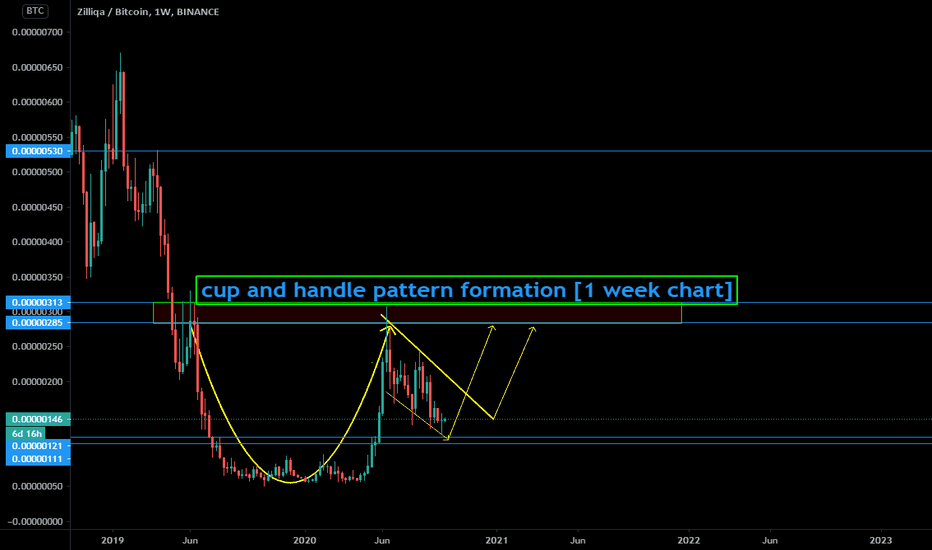Click the 0.00000400 price axis tick
The width and height of the screenshot is (932, 550).
(37, 242)
